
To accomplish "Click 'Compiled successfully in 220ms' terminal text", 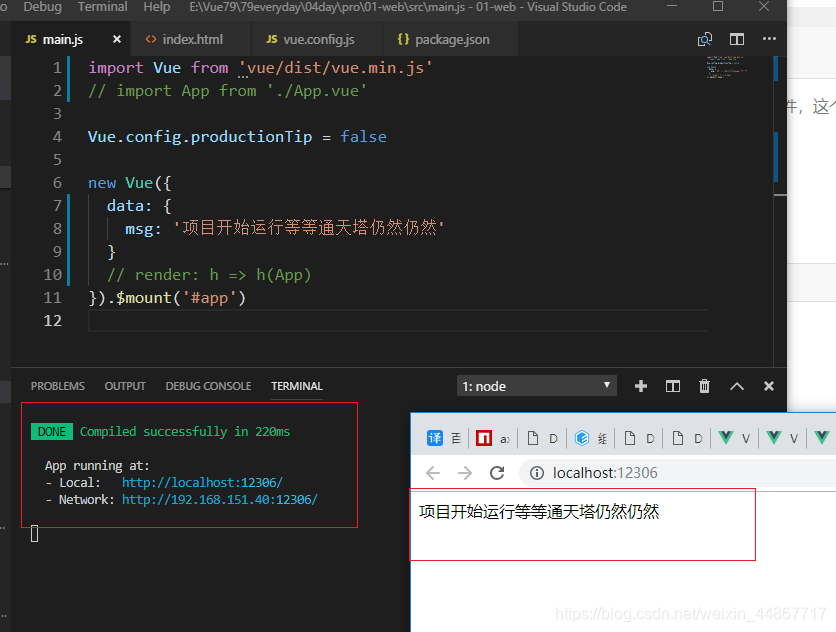I will (x=185, y=431).
